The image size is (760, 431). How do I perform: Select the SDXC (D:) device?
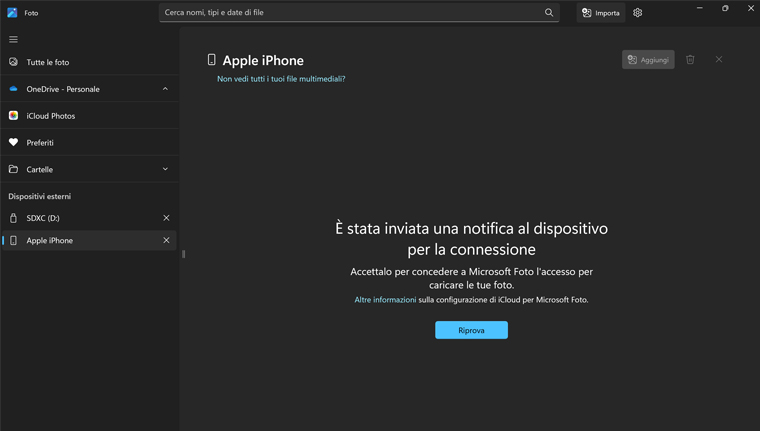[90, 218]
